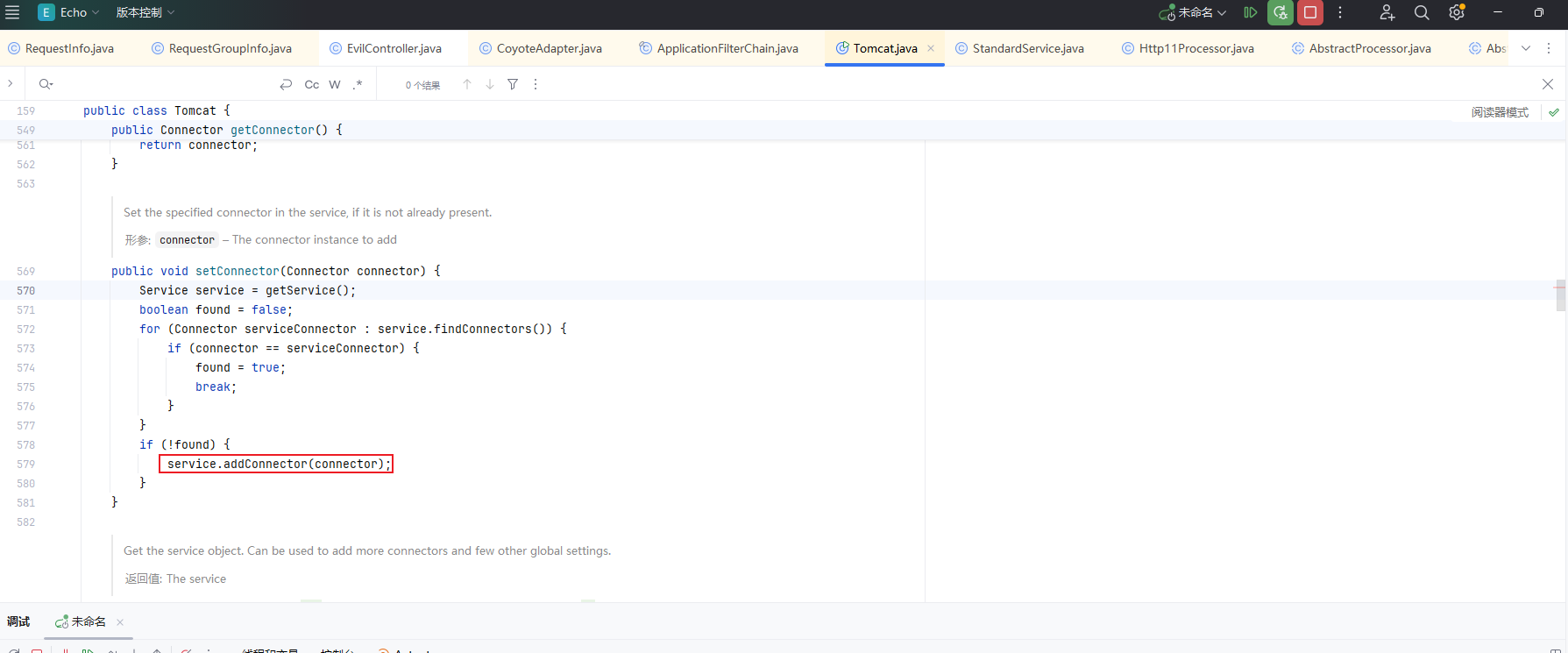Switch to AbstractProcessor.java tab

pos(1361,48)
